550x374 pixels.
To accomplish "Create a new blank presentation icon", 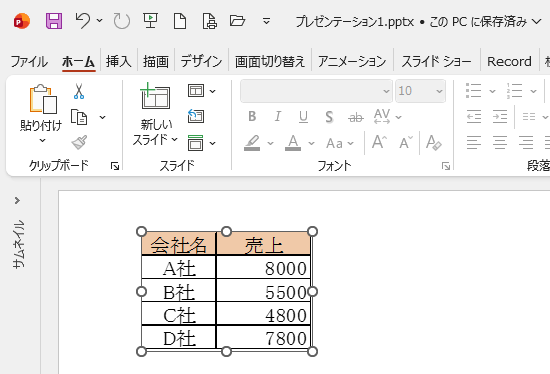I will pos(180,21).
